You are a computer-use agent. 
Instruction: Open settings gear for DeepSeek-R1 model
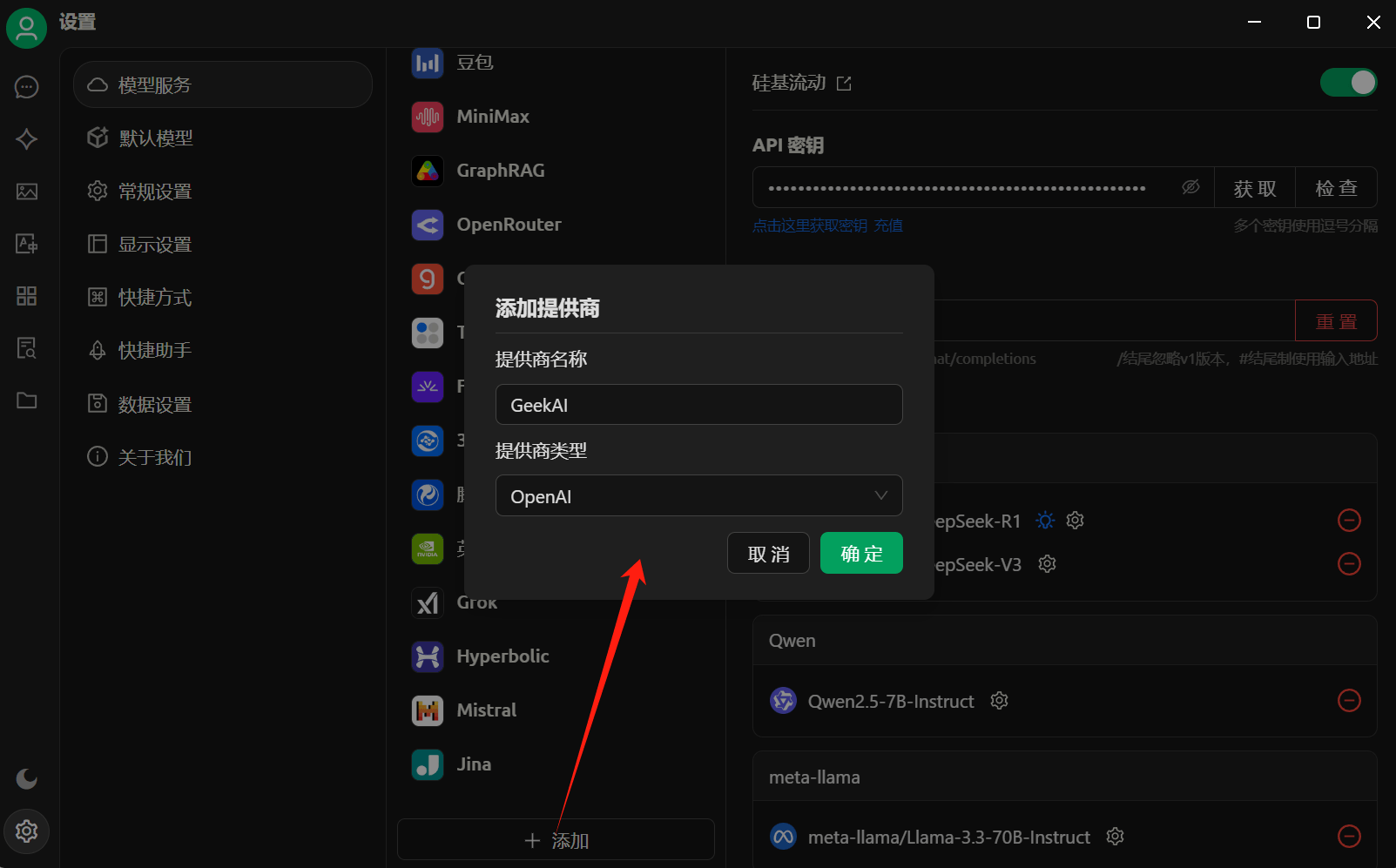click(x=1076, y=521)
